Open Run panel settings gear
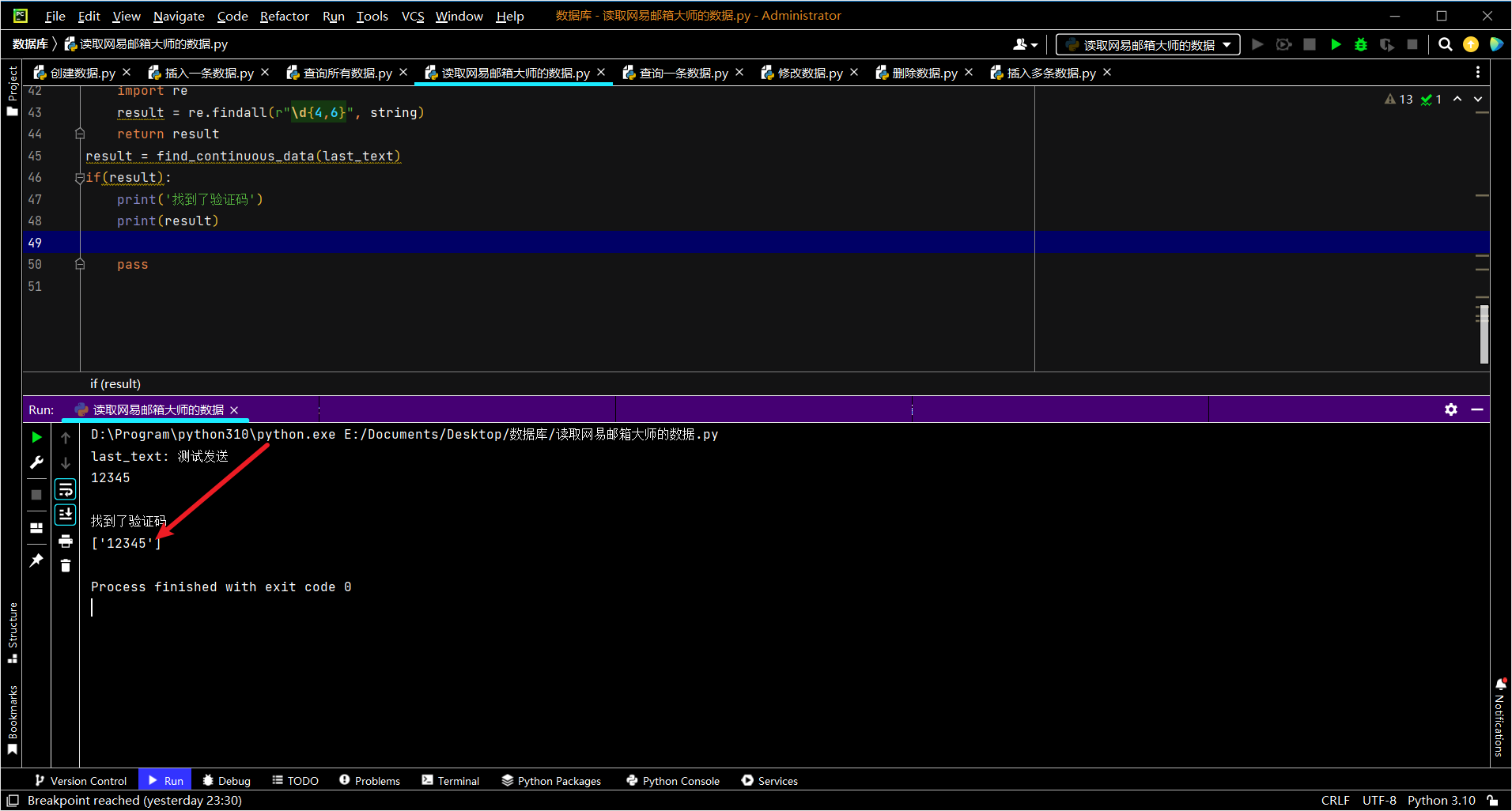 coord(1451,409)
